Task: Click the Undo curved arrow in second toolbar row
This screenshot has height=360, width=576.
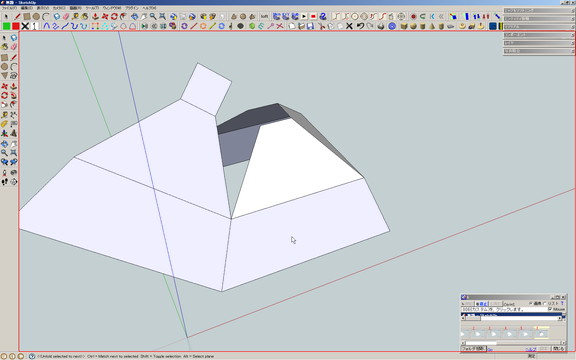Action: click(360, 26)
